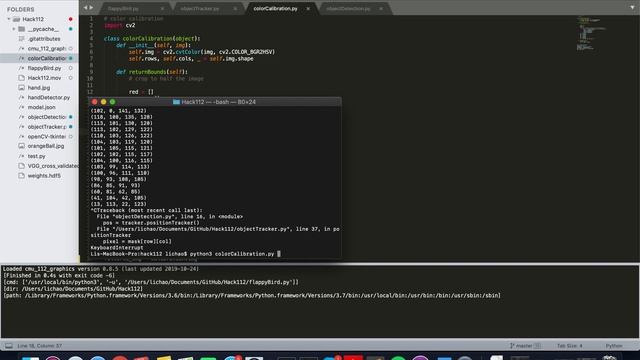This screenshot has width=640, height=360.
Task: Click the terminal title 'Hack112 — -bash — 80×24'
Action: pos(218,102)
